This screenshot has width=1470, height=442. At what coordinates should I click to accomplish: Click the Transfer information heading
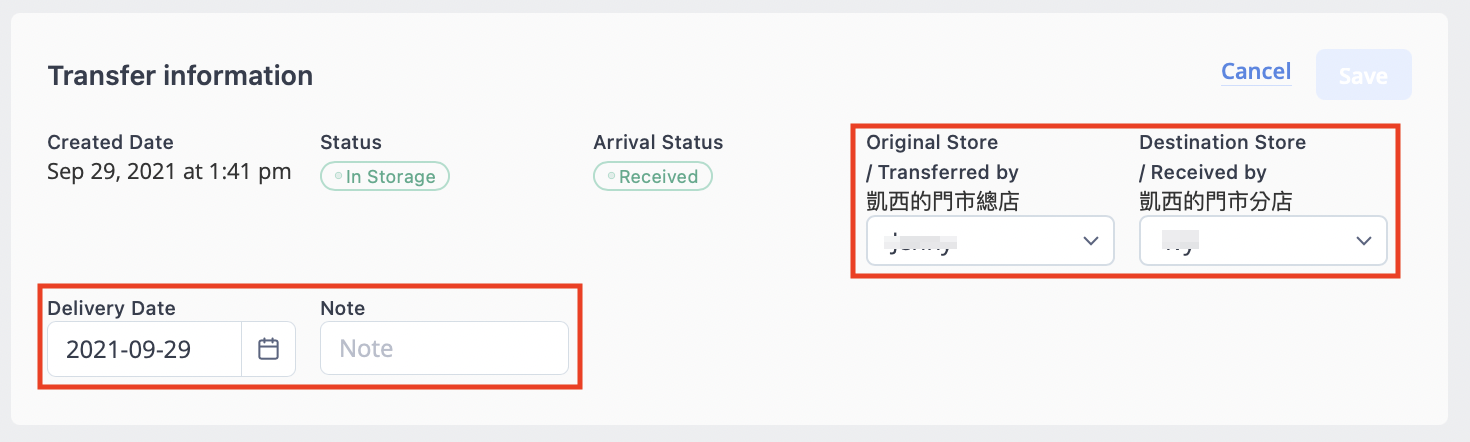coord(180,75)
